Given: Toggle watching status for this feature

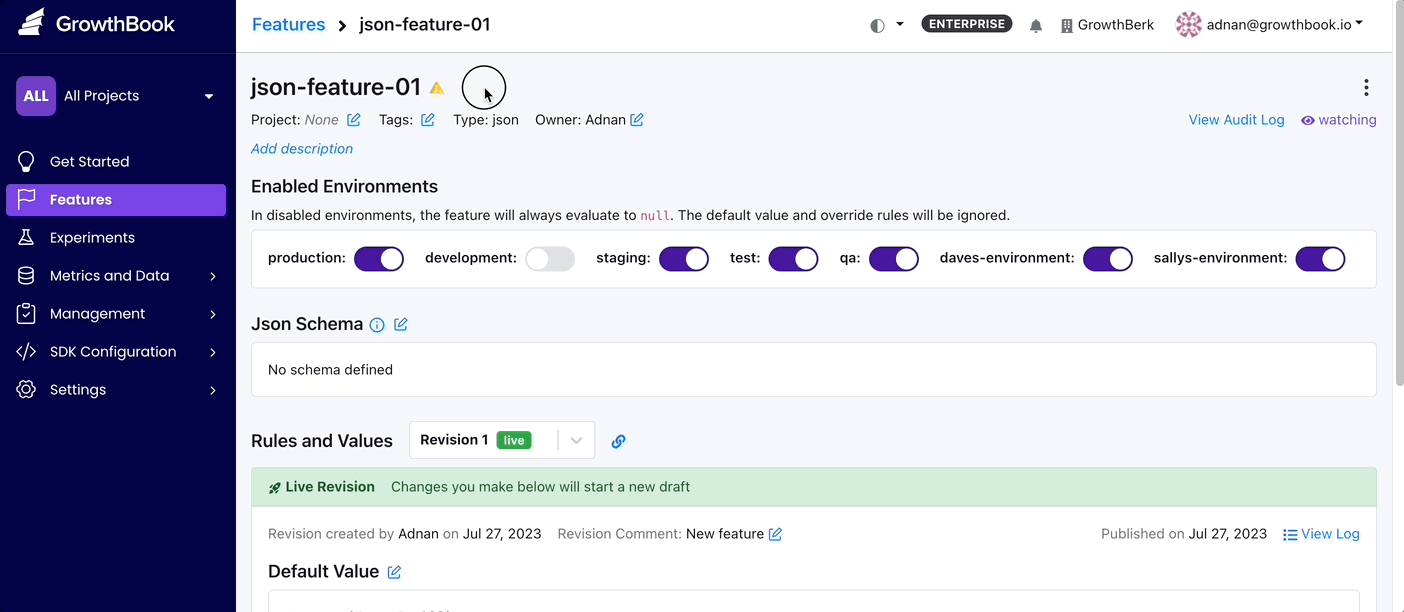Looking at the screenshot, I should tap(1338, 120).
